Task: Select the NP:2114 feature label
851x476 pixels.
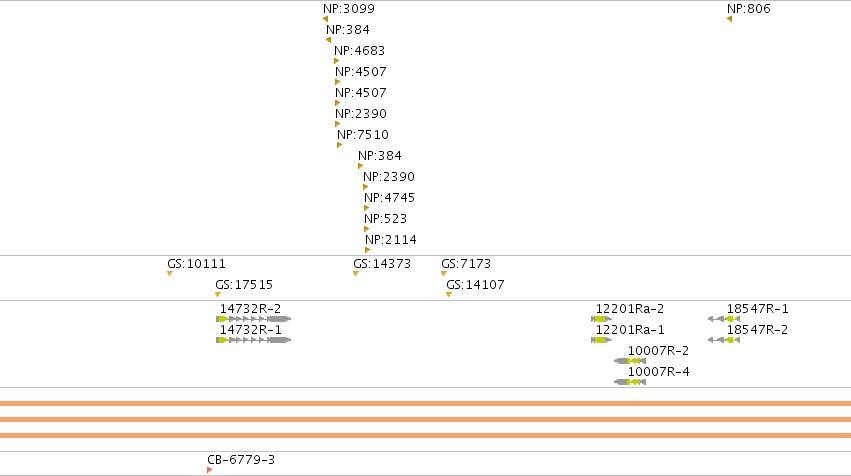Action: [x=391, y=240]
